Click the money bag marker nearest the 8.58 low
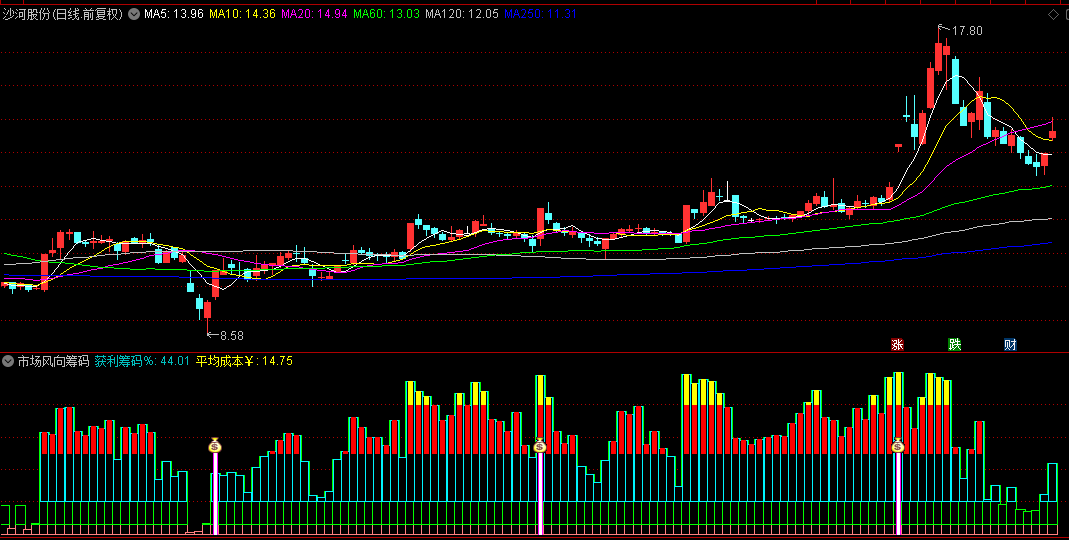 click(215, 446)
